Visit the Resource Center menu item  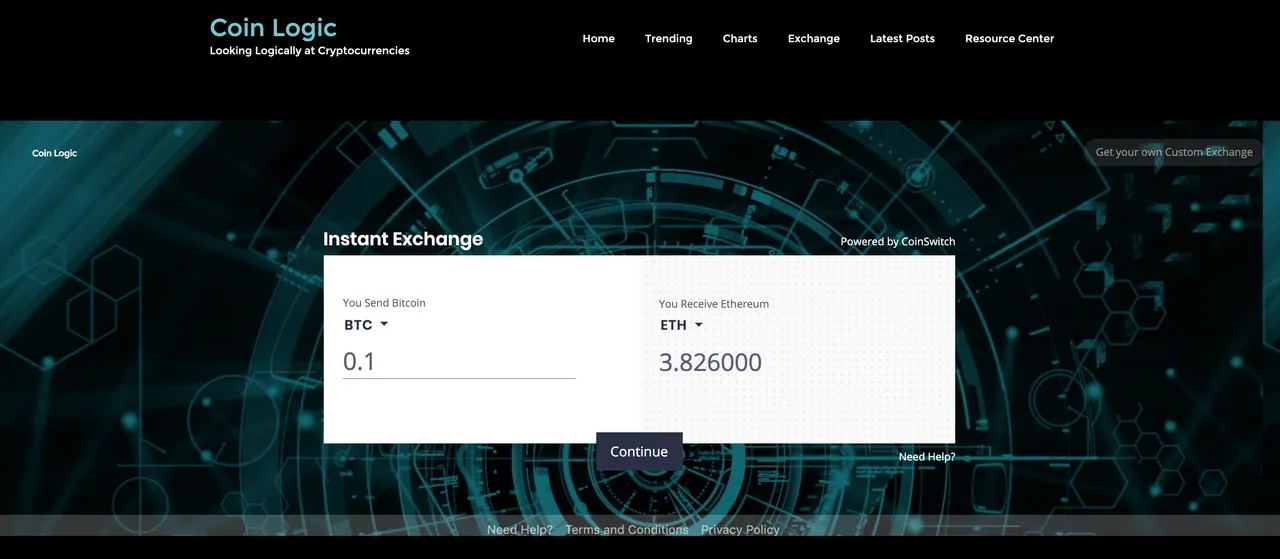pyautogui.click(x=1009, y=38)
